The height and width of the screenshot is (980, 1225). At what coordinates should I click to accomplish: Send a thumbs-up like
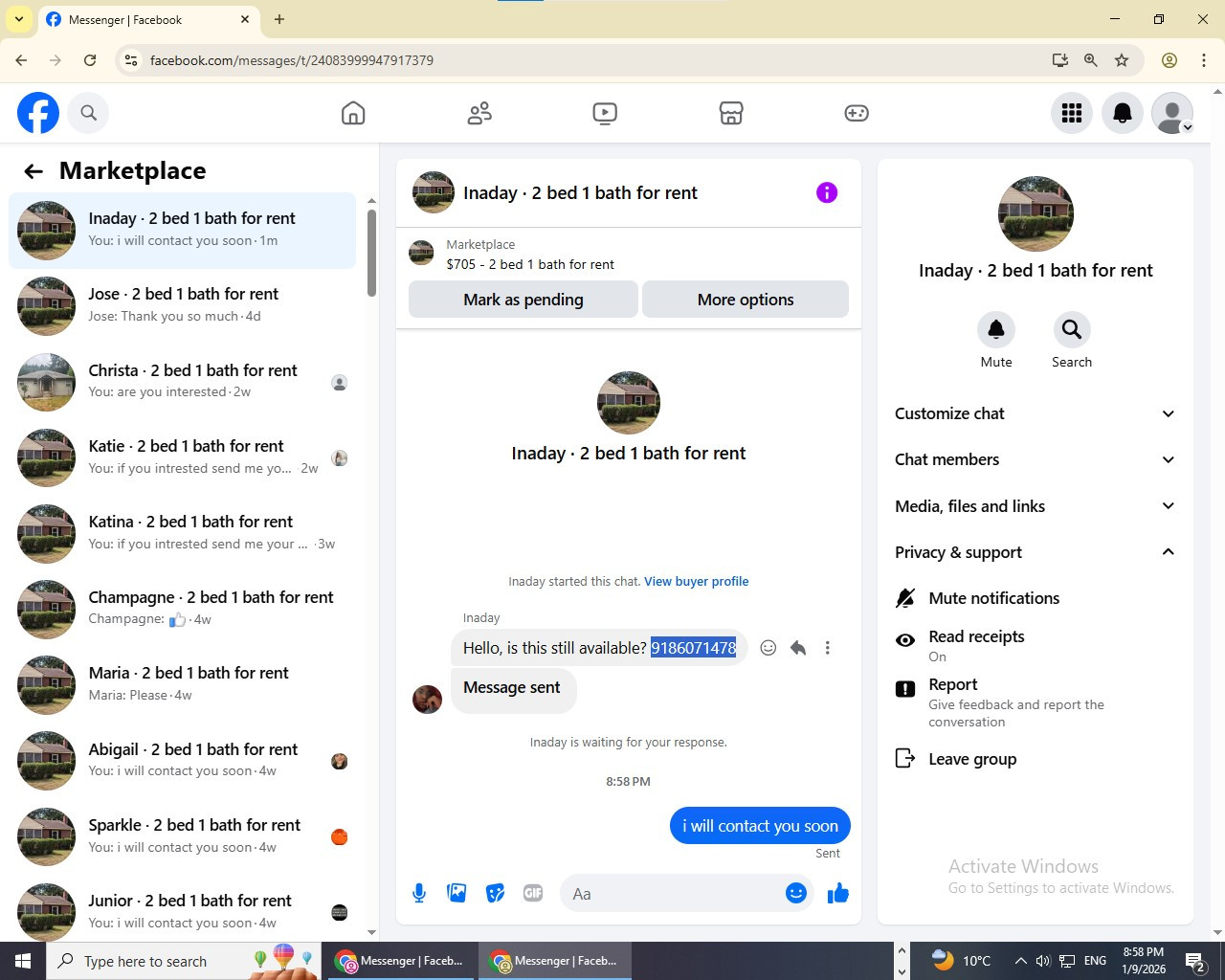click(838, 893)
